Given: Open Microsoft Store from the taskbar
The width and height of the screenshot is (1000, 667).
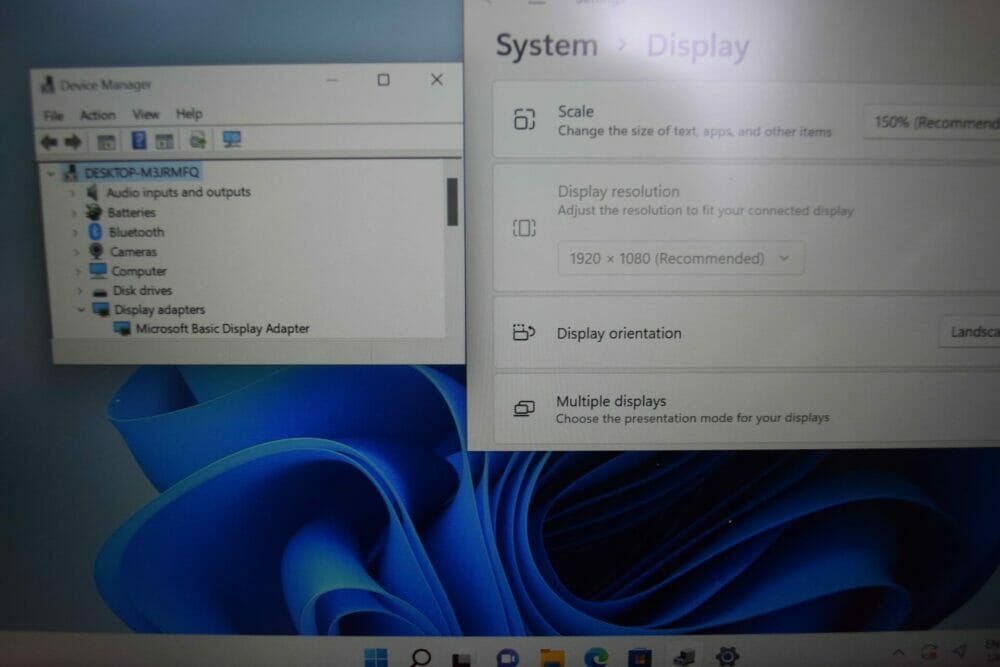Looking at the screenshot, I should coord(640,657).
